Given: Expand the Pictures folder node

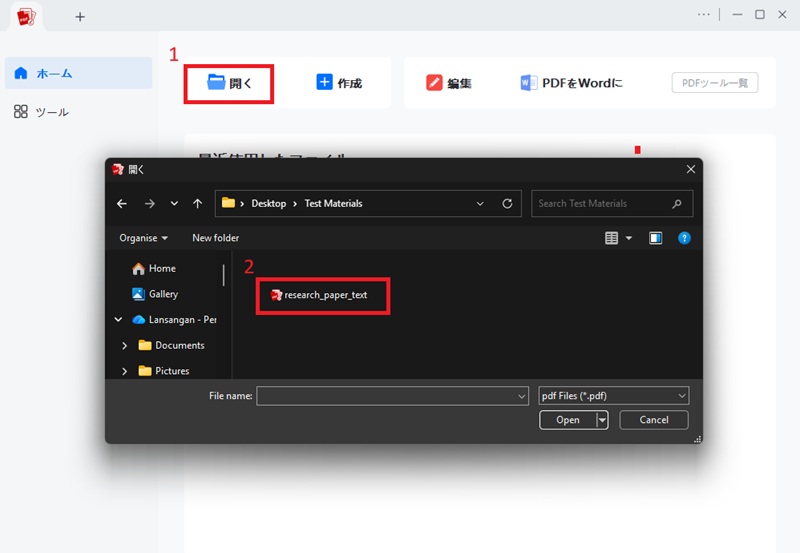Looking at the screenshot, I should click(124, 371).
